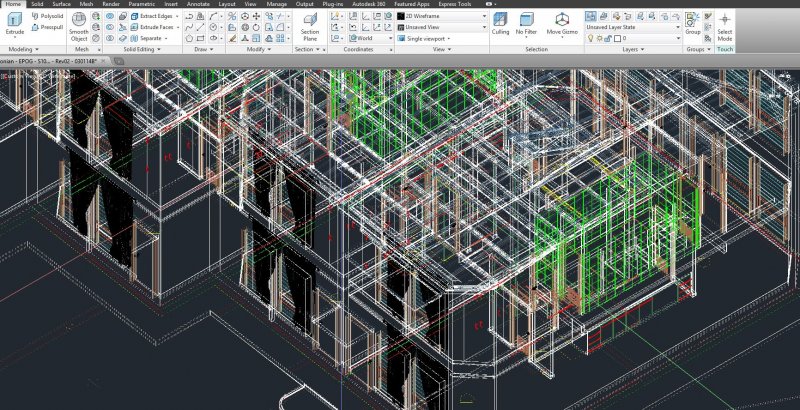Select the Extrude tool
The width and height of the screenshot is (800, 410).
click(14, 23)
